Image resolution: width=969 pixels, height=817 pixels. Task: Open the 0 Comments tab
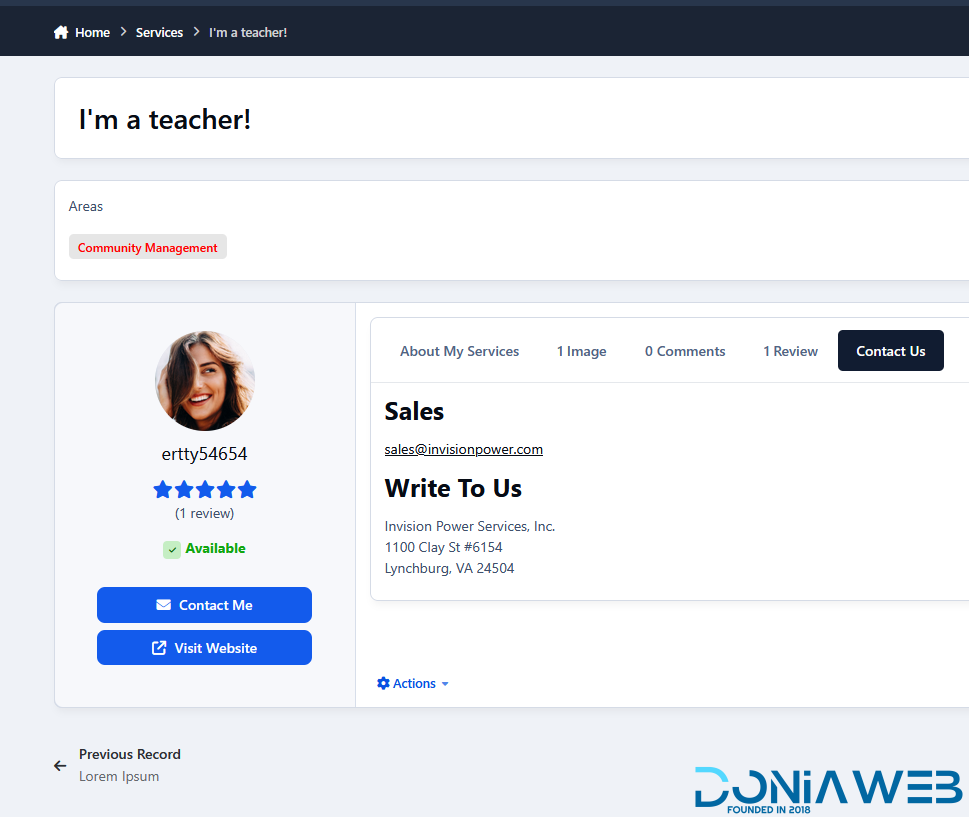tap(685, 351)
